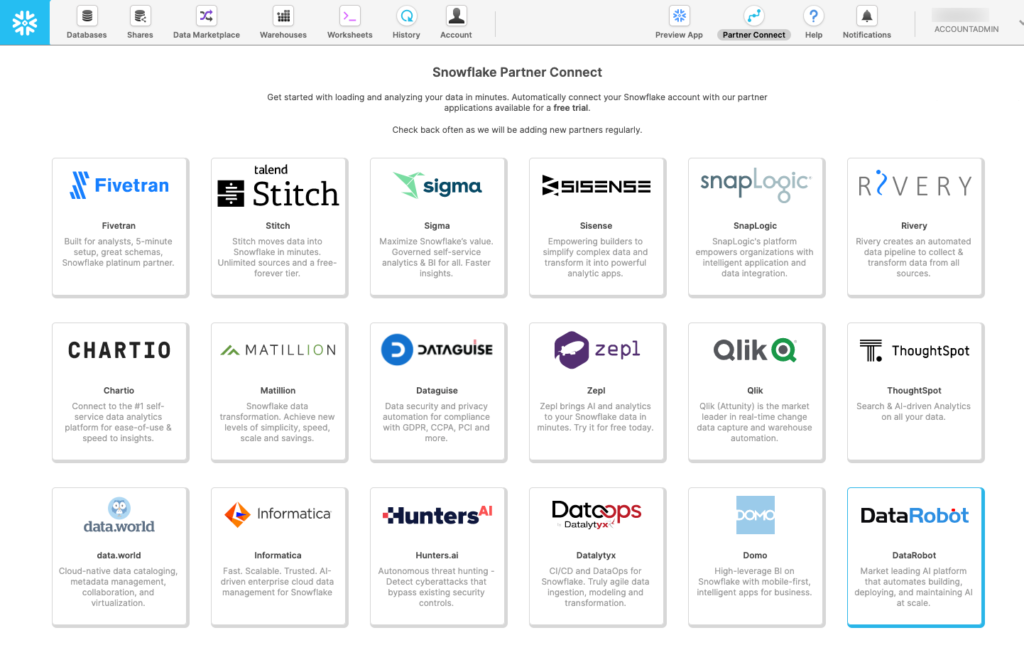Screen dimensions: 1024x650
Task: Launch the Preview App icon
Action: click(679, 16)
